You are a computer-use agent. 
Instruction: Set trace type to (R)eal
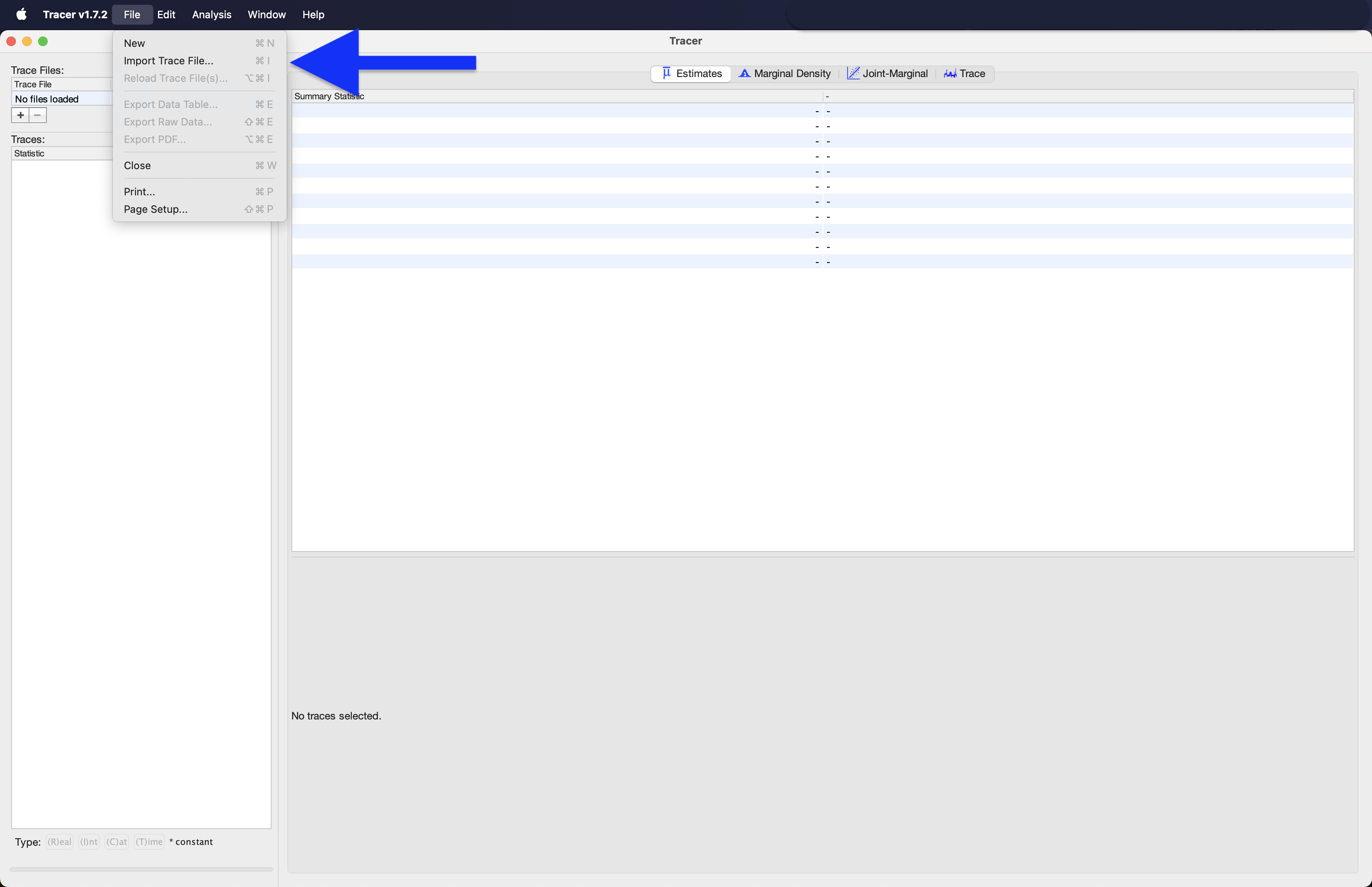coord(59,841)
